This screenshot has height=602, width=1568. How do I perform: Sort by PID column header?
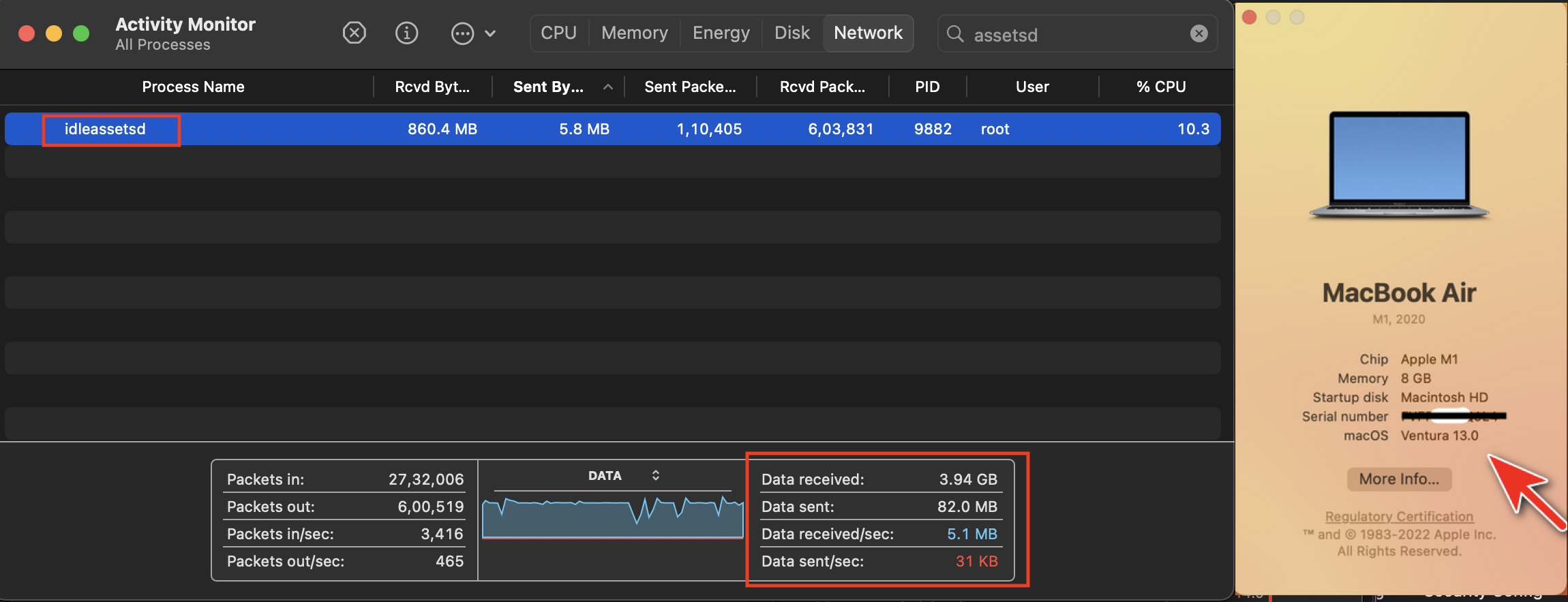pos(927,87)
